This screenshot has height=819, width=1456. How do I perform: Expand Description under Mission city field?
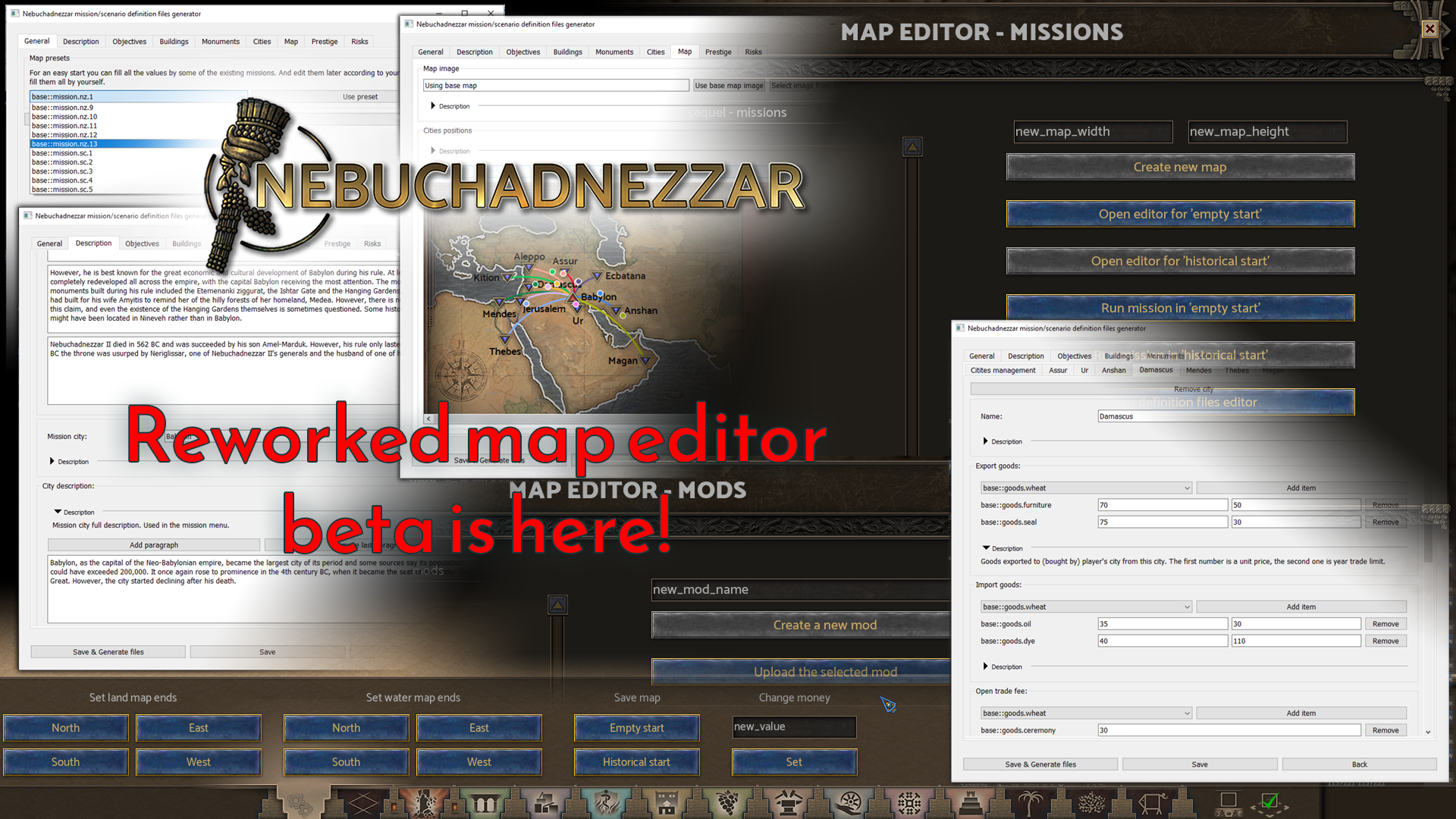tap(52, 461)
